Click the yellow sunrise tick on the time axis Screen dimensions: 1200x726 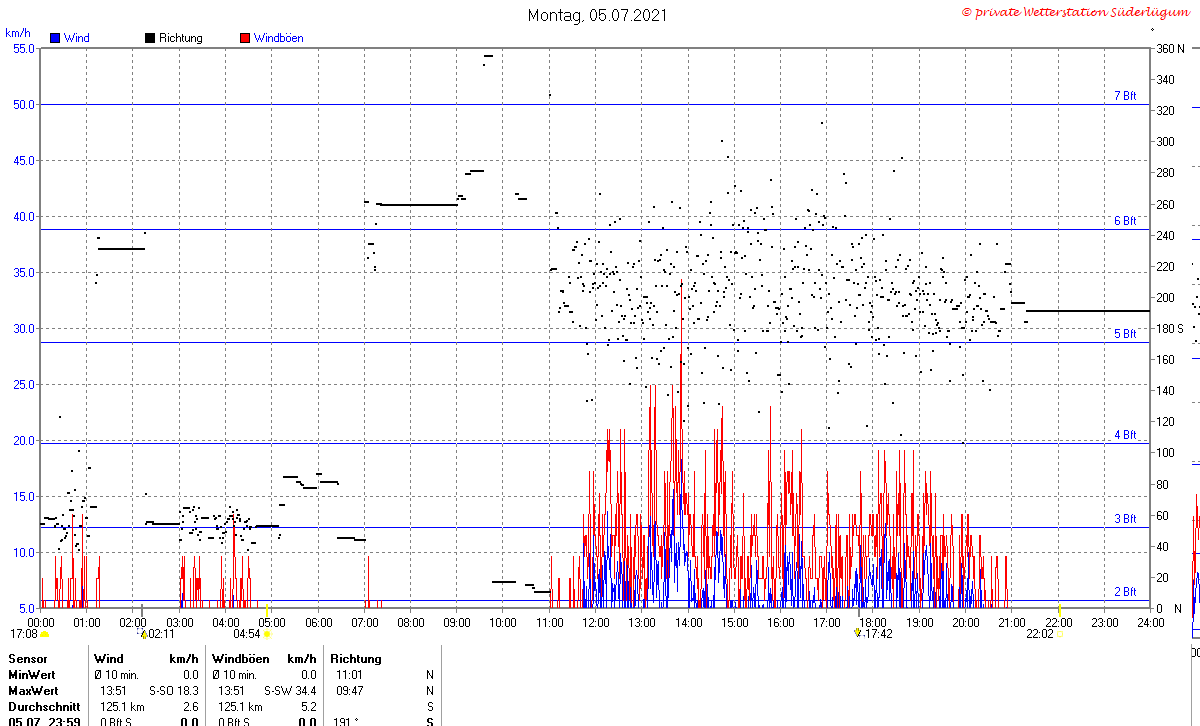pos(267,608)
